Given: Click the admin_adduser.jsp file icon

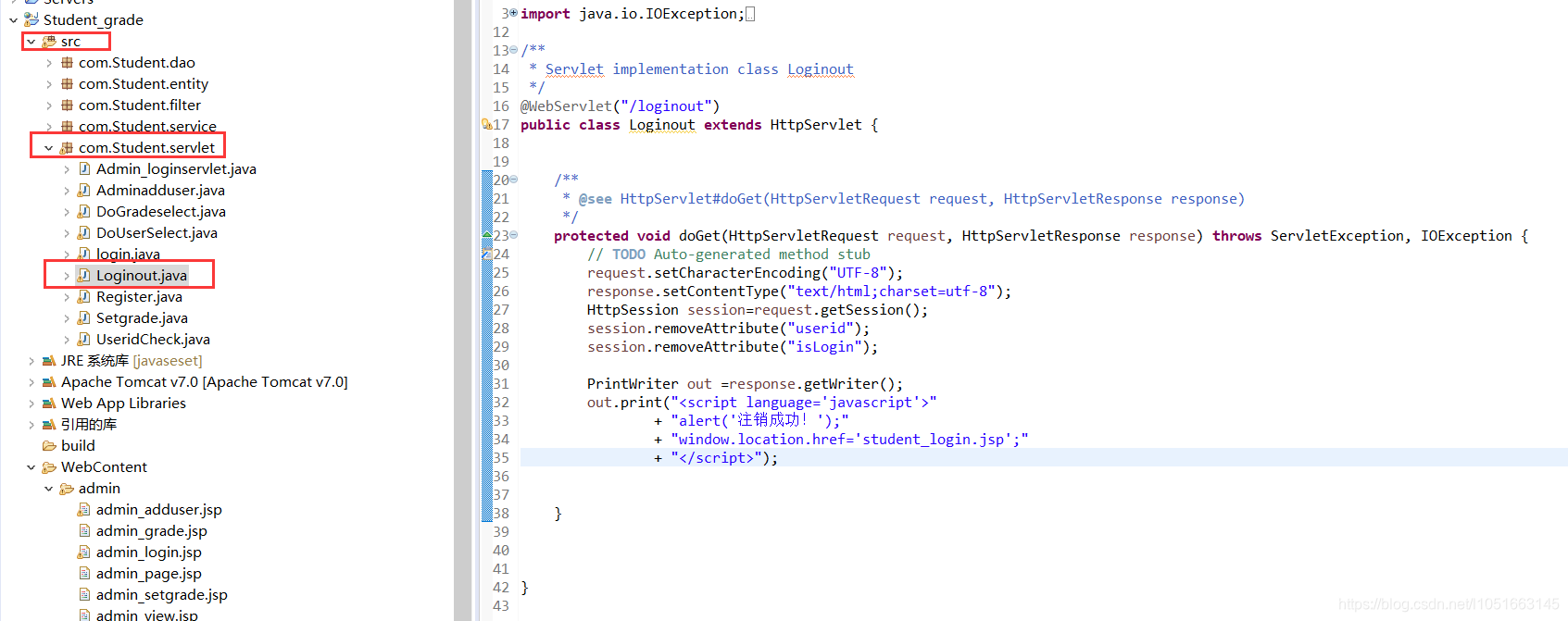Looking at the screenshot, I should click(x=84, y=510).
